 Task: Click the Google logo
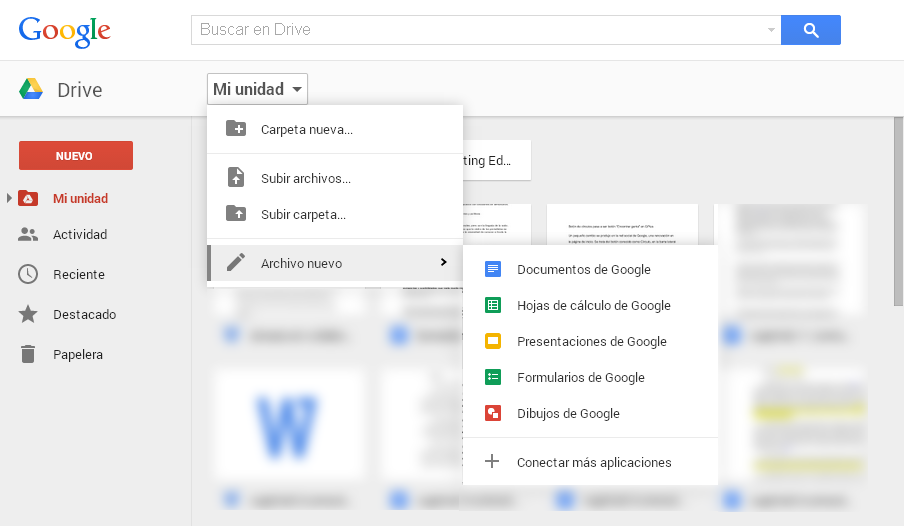(x=65, y=32)
